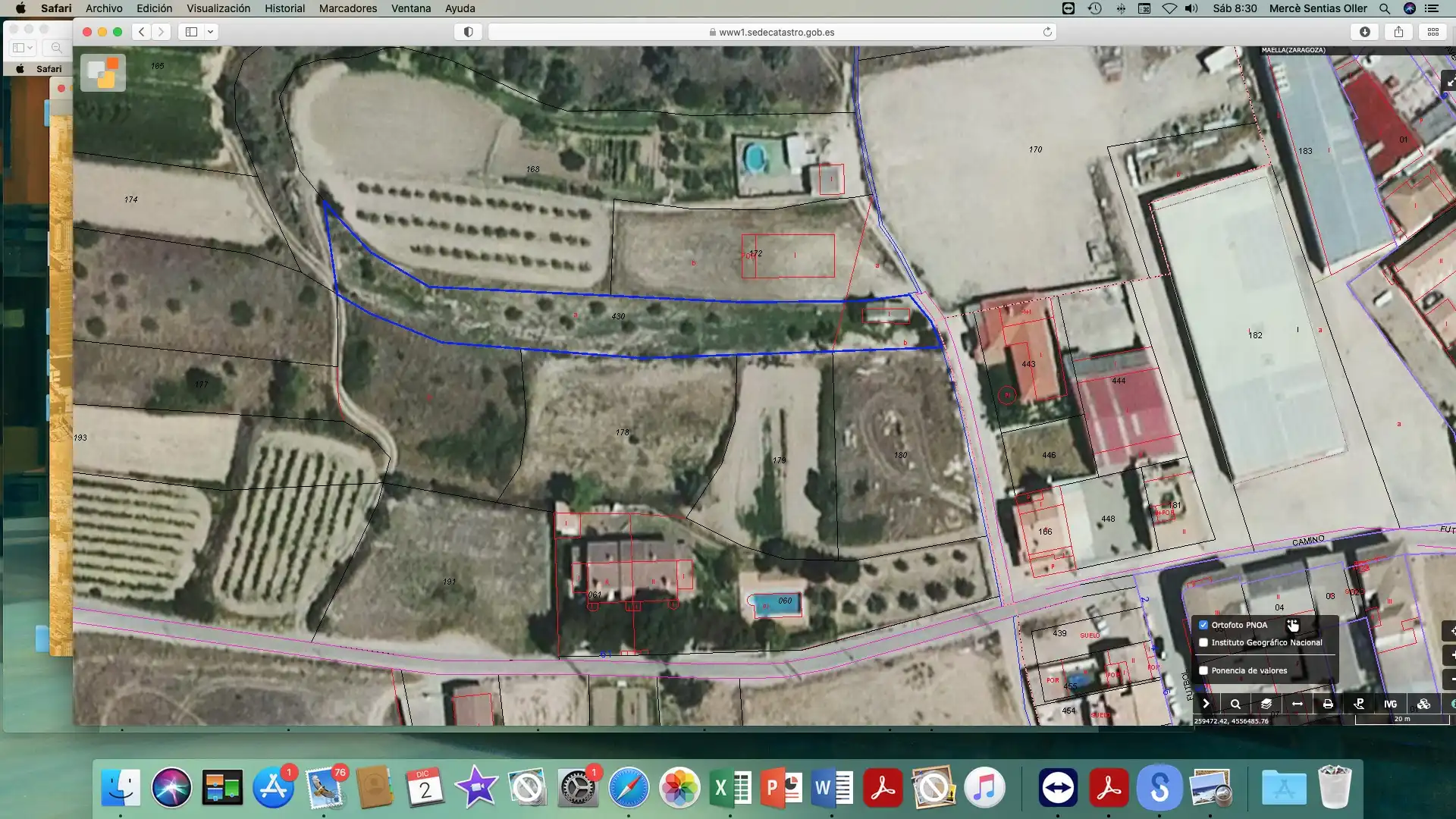Click the Wi-Fi status icon

click(x=1169, y=8)
